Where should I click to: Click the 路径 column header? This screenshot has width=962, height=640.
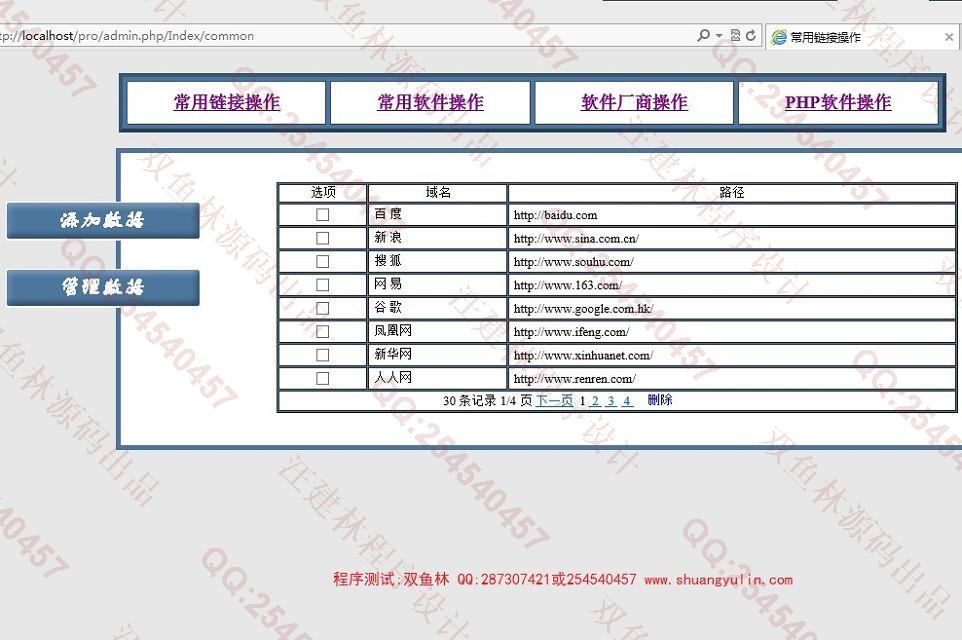coord(731,193)
